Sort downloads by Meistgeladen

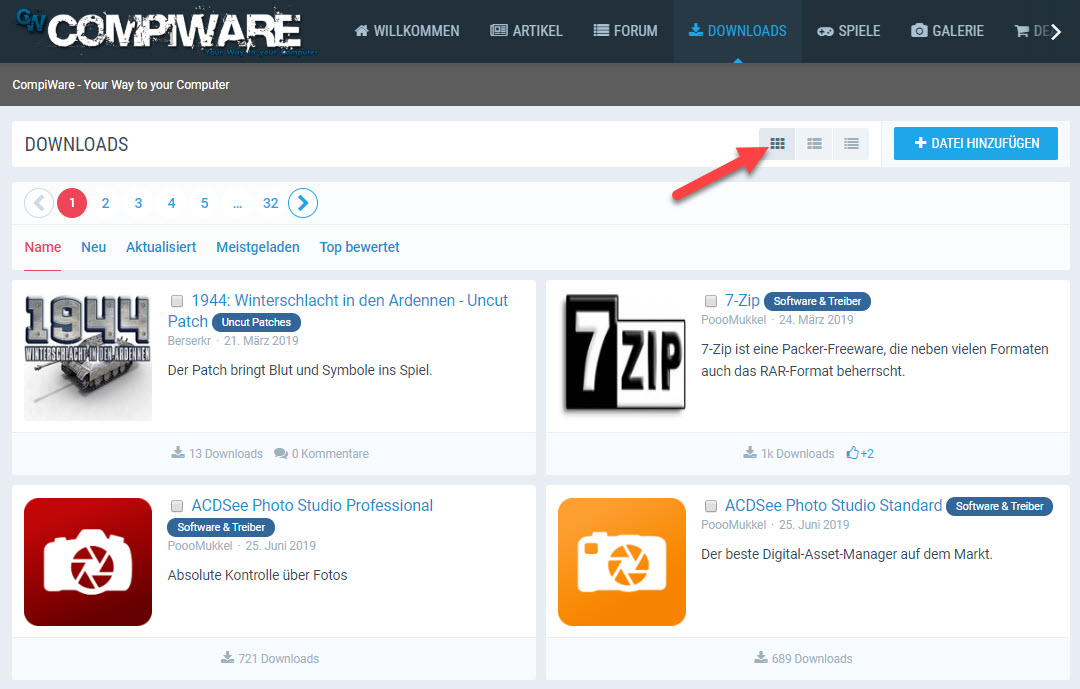(258, 247)
